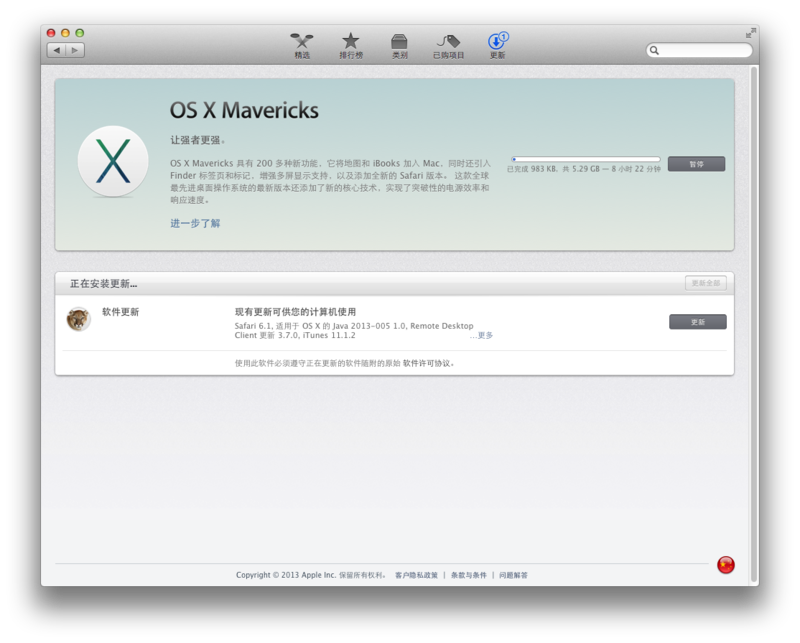This screenshot has width=800, height=643.
Task: Pause the Mavericks download with 暂停
Action: (696, 164)
